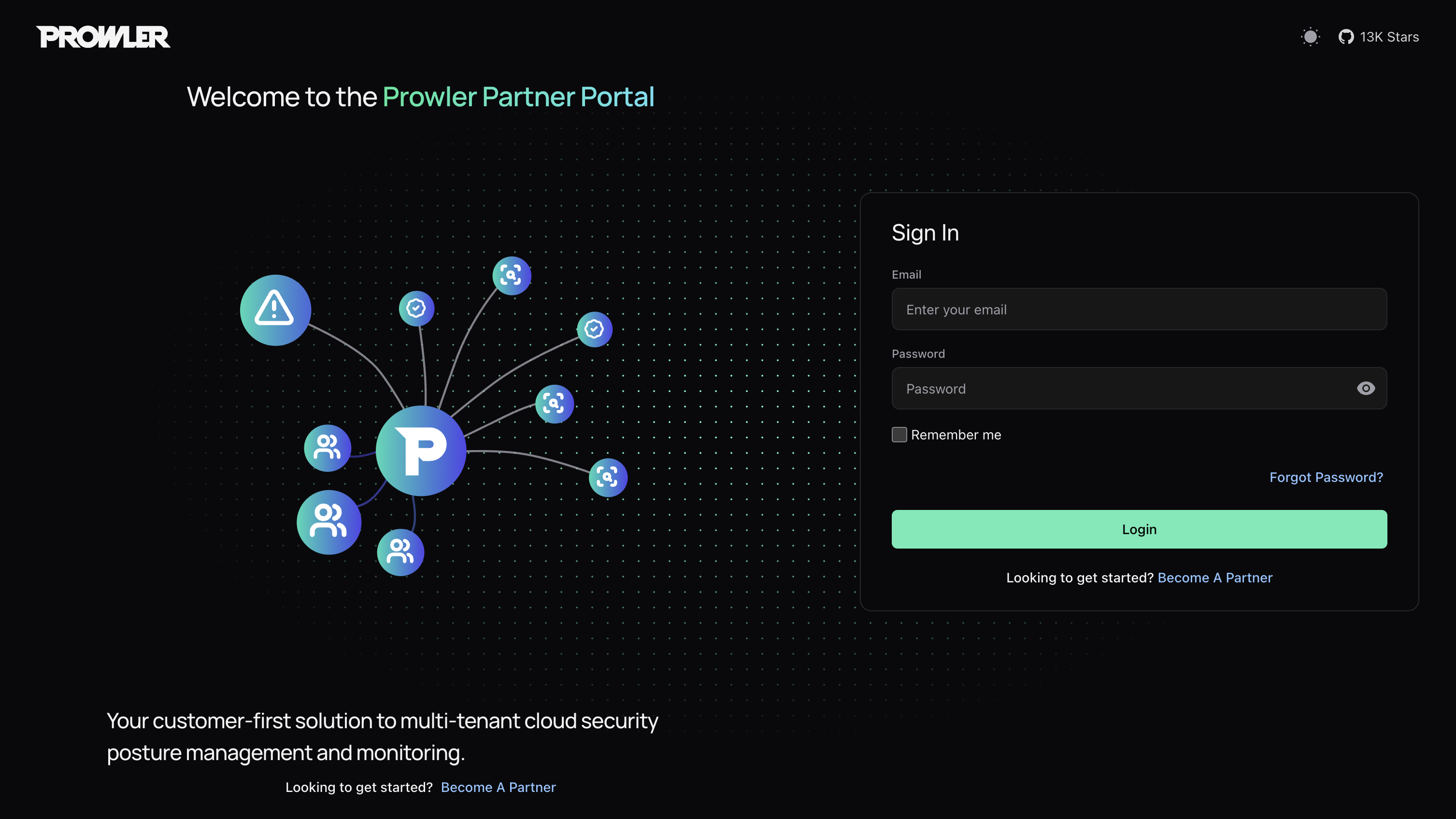This screenshot has height=819, width=1456.
Task: Enable the Remember me checkbox
Action: point(899,434)
